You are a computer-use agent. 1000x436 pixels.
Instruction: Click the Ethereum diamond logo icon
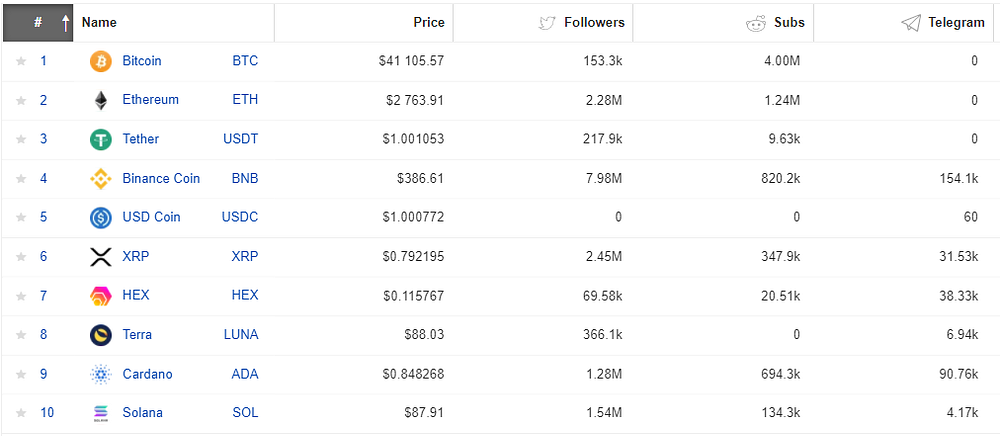(x=101, y=101)
